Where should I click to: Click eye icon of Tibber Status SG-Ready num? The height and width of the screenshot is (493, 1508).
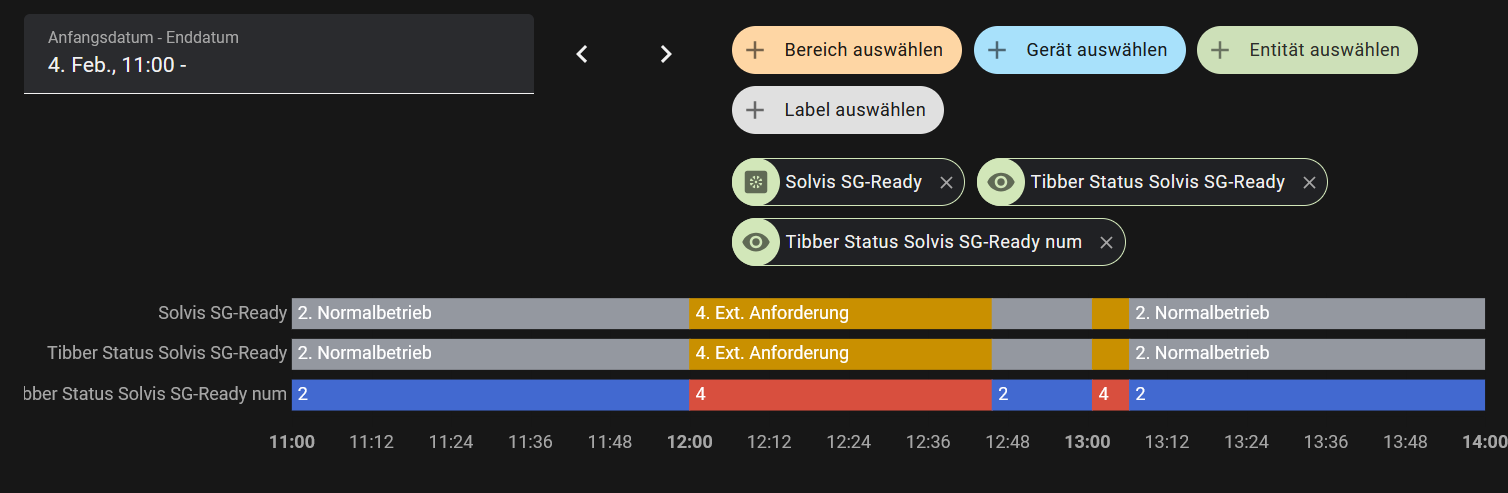coord(757,242)
